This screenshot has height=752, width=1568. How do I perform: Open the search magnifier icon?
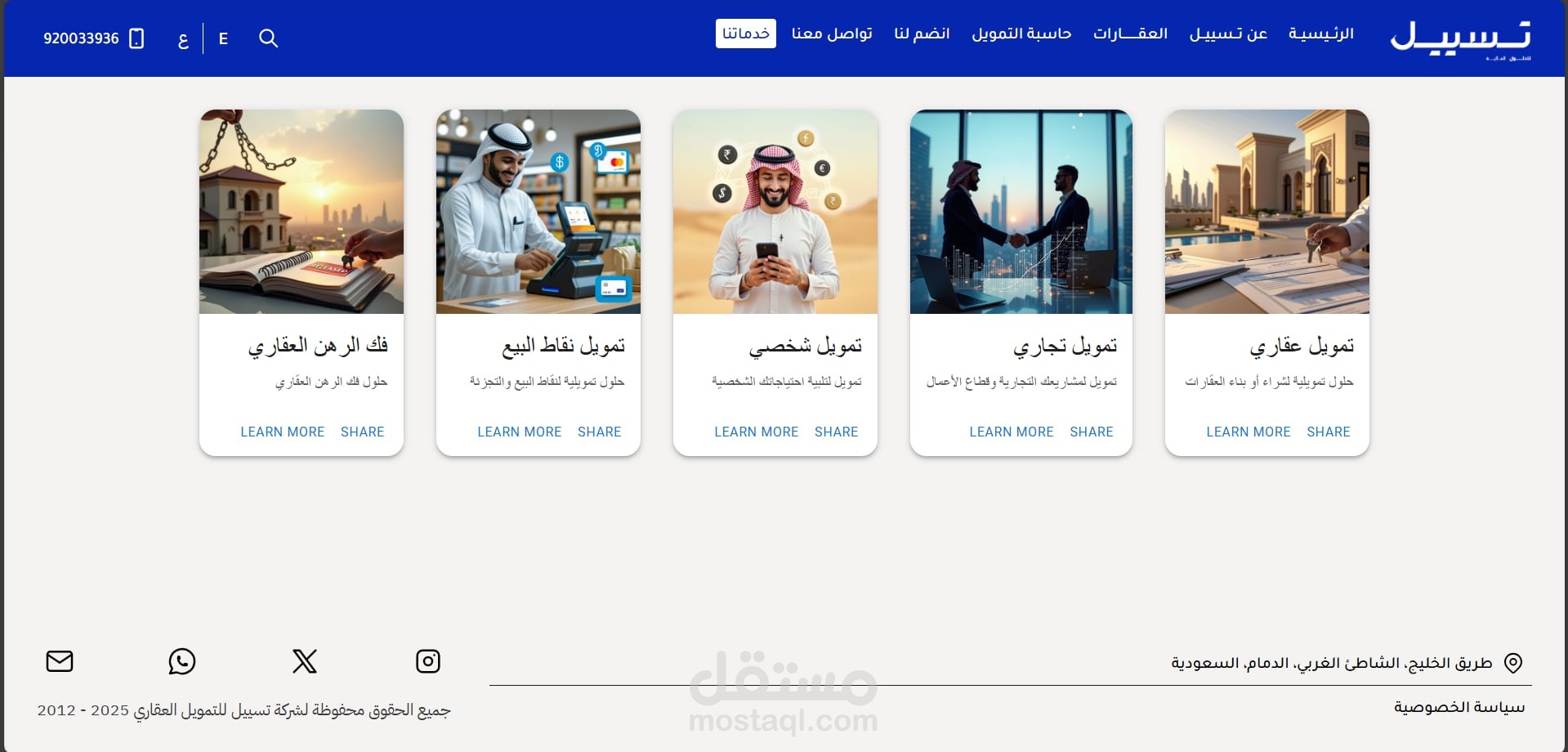(x=268, y=38)
